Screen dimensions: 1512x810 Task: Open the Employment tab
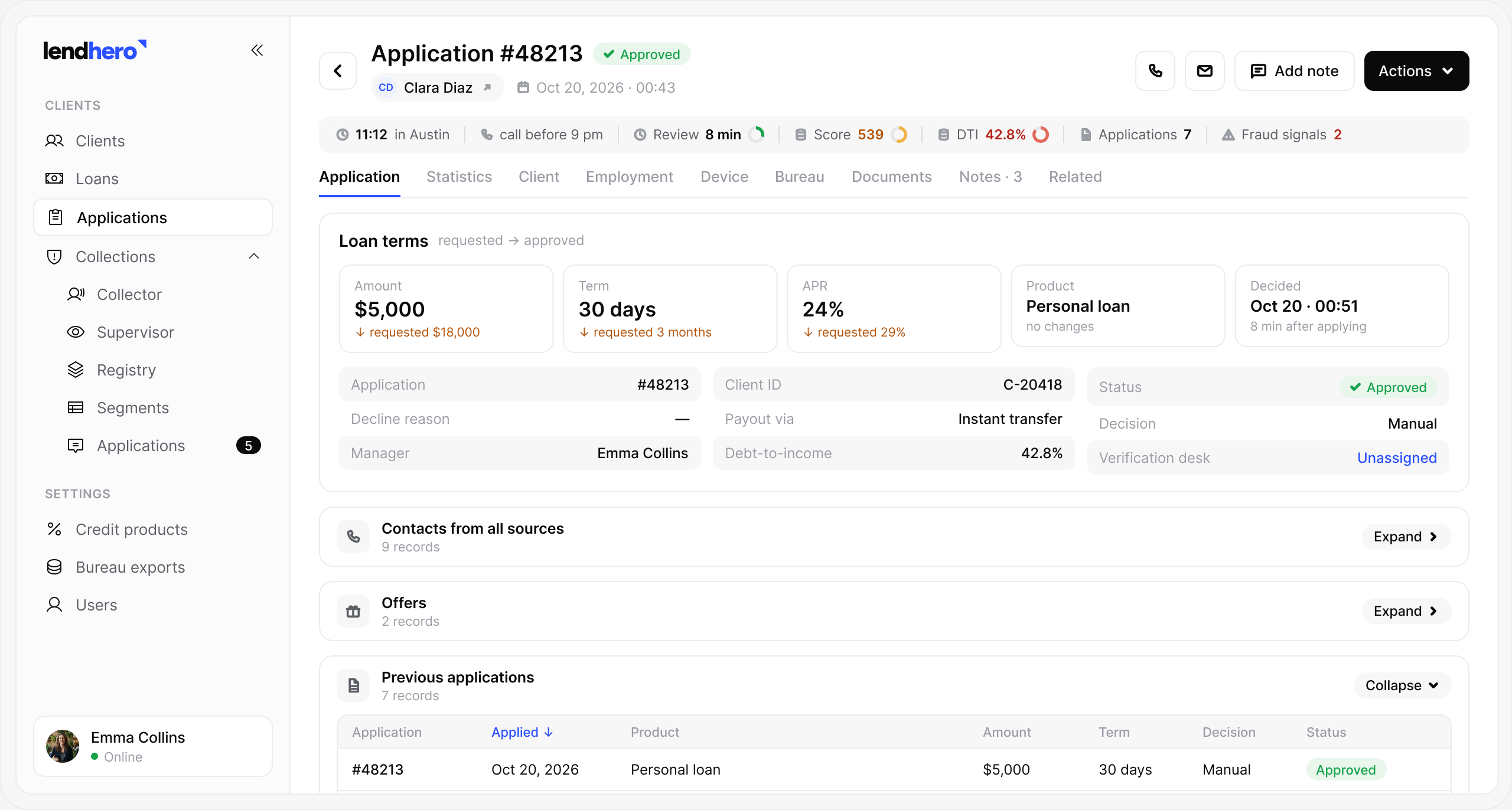pyautogui.click(x=630, y=177)
